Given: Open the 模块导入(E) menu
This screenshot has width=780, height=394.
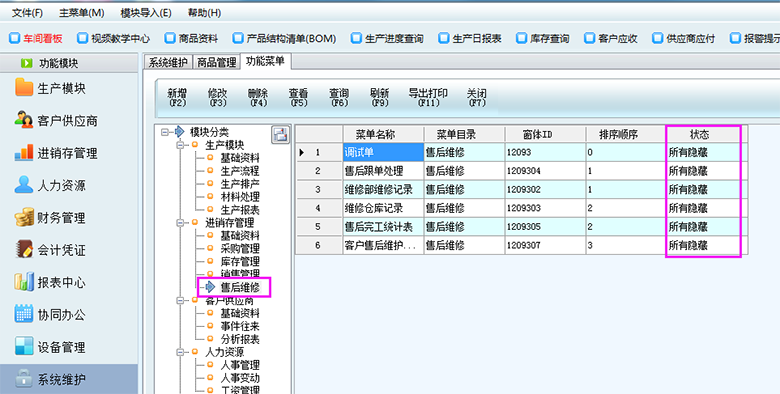Looking at the screenshot, I should coord(146,12).
